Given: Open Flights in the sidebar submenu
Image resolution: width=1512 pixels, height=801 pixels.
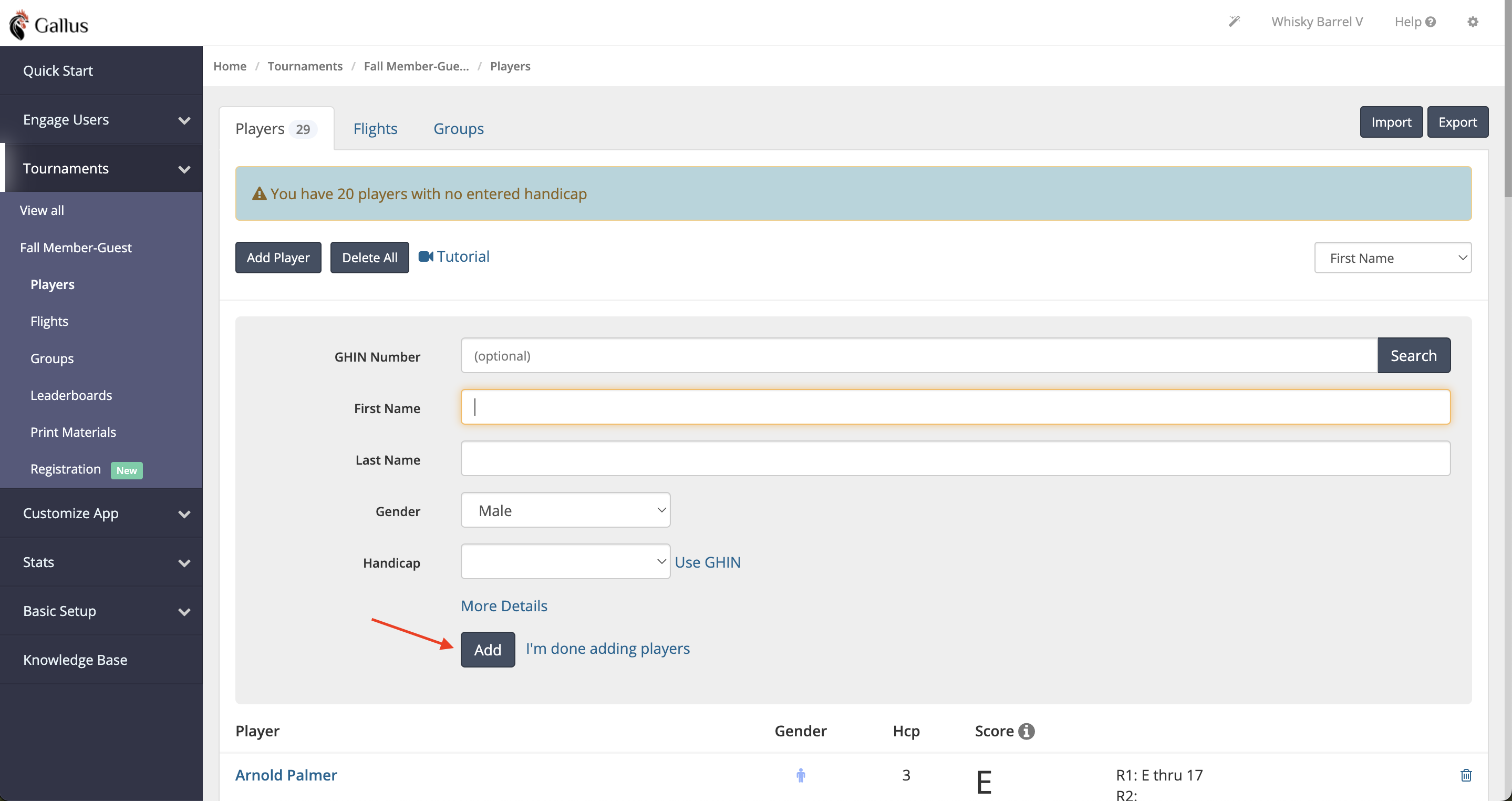Looking at the screenshot, I should [x=49, y=321].
